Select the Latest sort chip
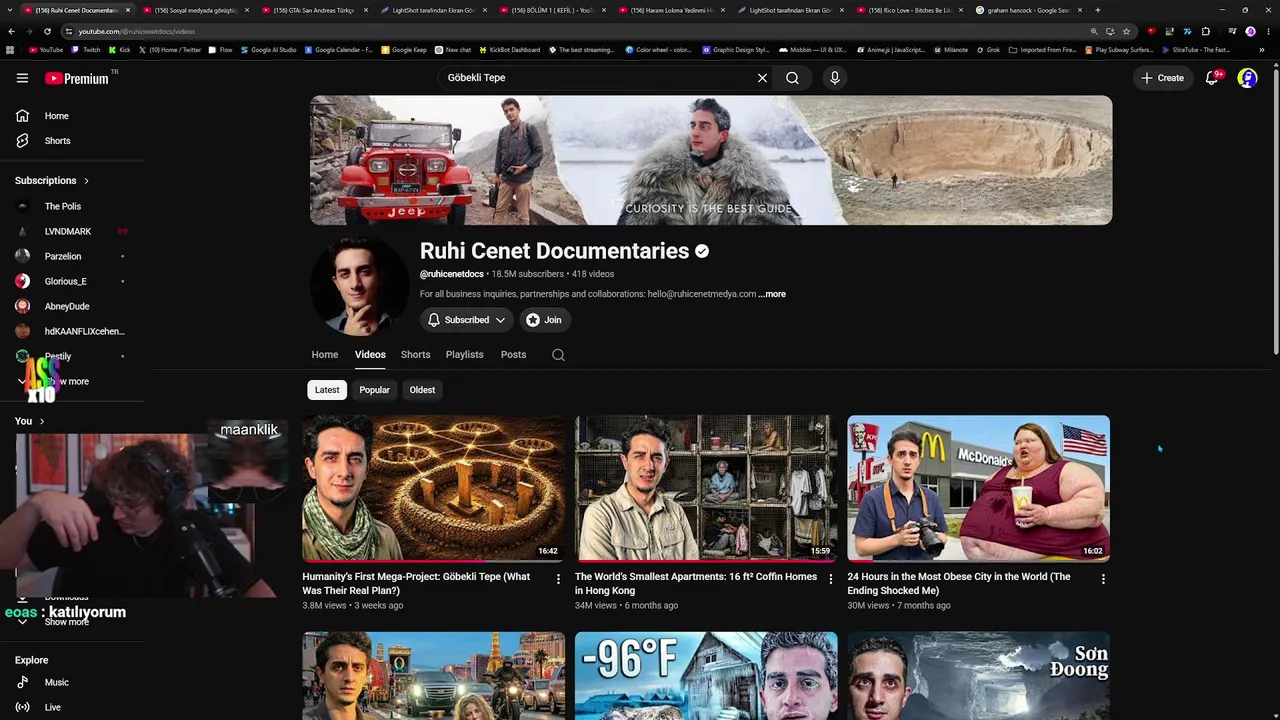The height and width of the screenshot is (720, 1280). pyautogui.click(x=327, y=390)
